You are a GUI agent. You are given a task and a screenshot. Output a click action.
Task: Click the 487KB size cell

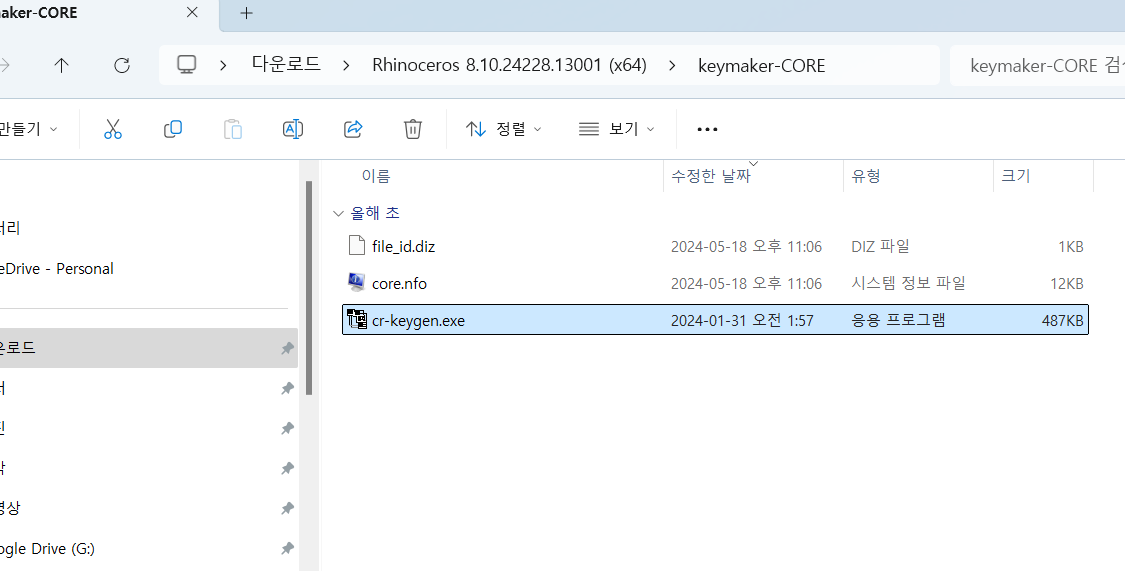click(1063, 321)
